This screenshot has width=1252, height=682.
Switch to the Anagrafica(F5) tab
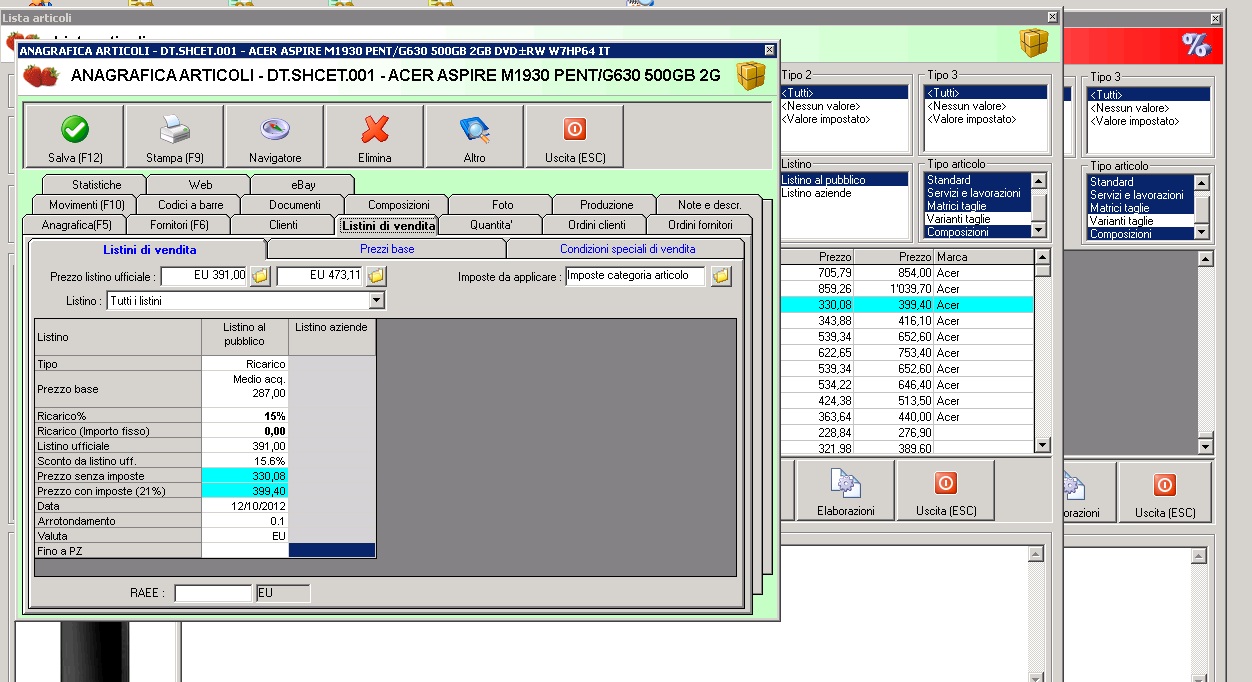(76, 225)
